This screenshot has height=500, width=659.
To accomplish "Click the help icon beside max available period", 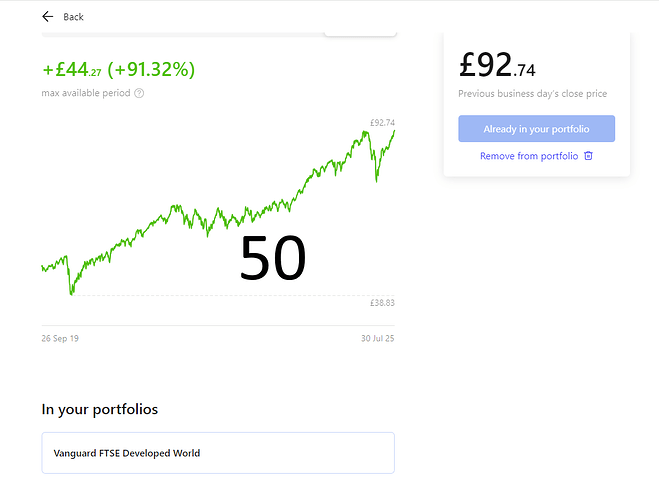I will pos(139,93).
